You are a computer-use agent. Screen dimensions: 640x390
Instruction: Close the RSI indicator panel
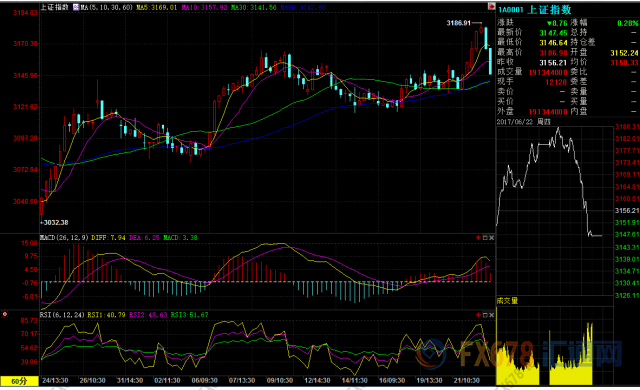(x=491, y=315)
